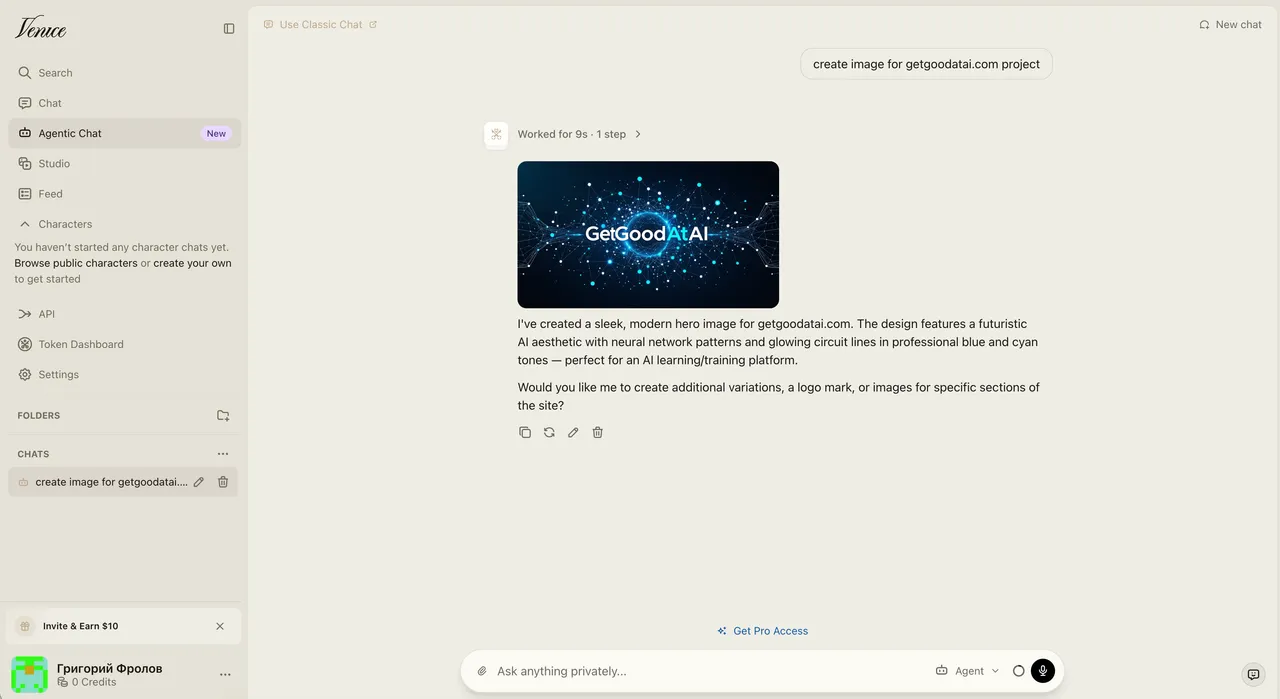Screen dimensions: 1280x699
Task: Delete the chat with sidebar trash icon
Action: point(223,482)
